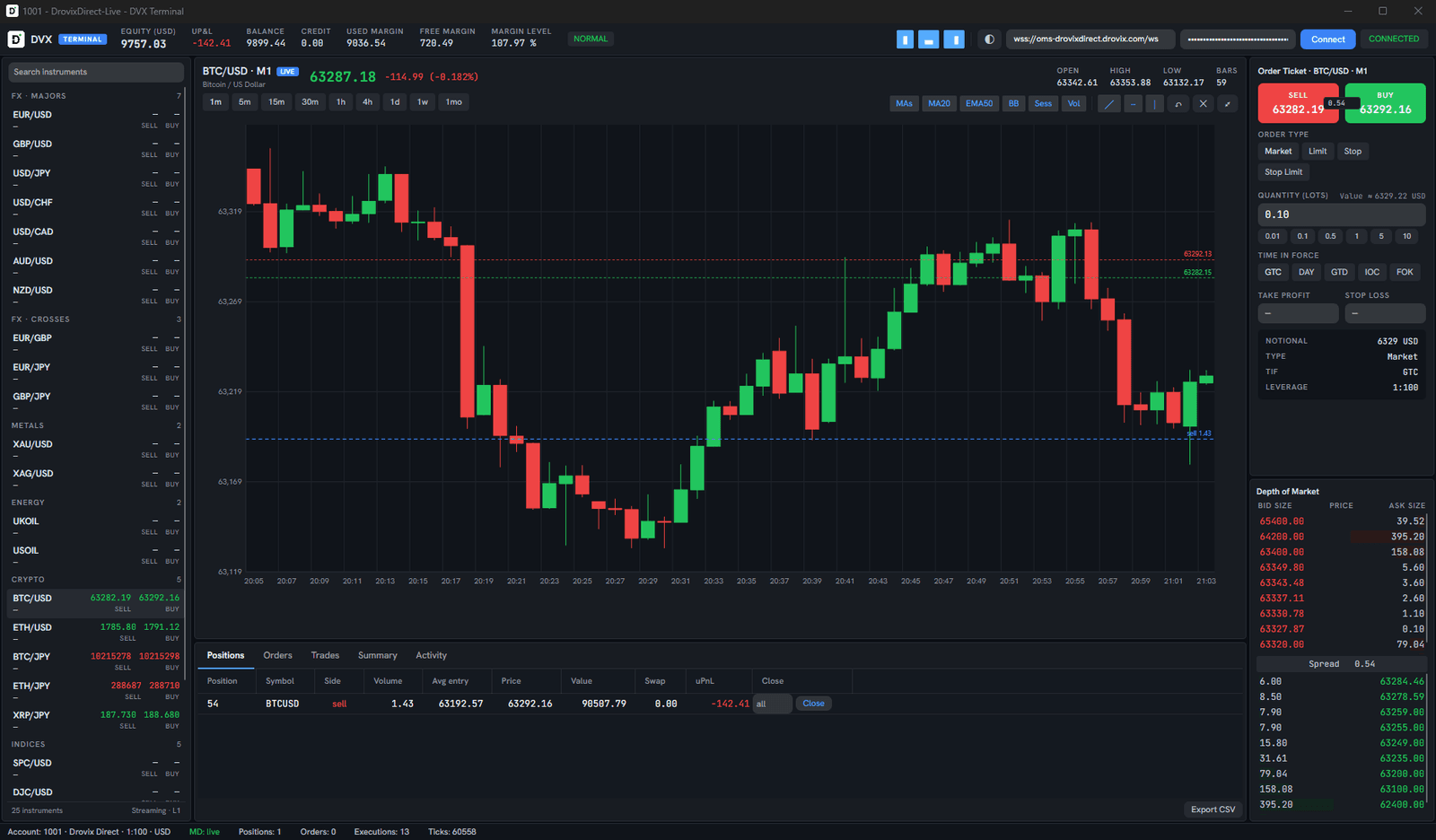Viewport: 1436px width, 840px height.
Task: Select the 1mo chart timeframe
Action: [454, 102]
